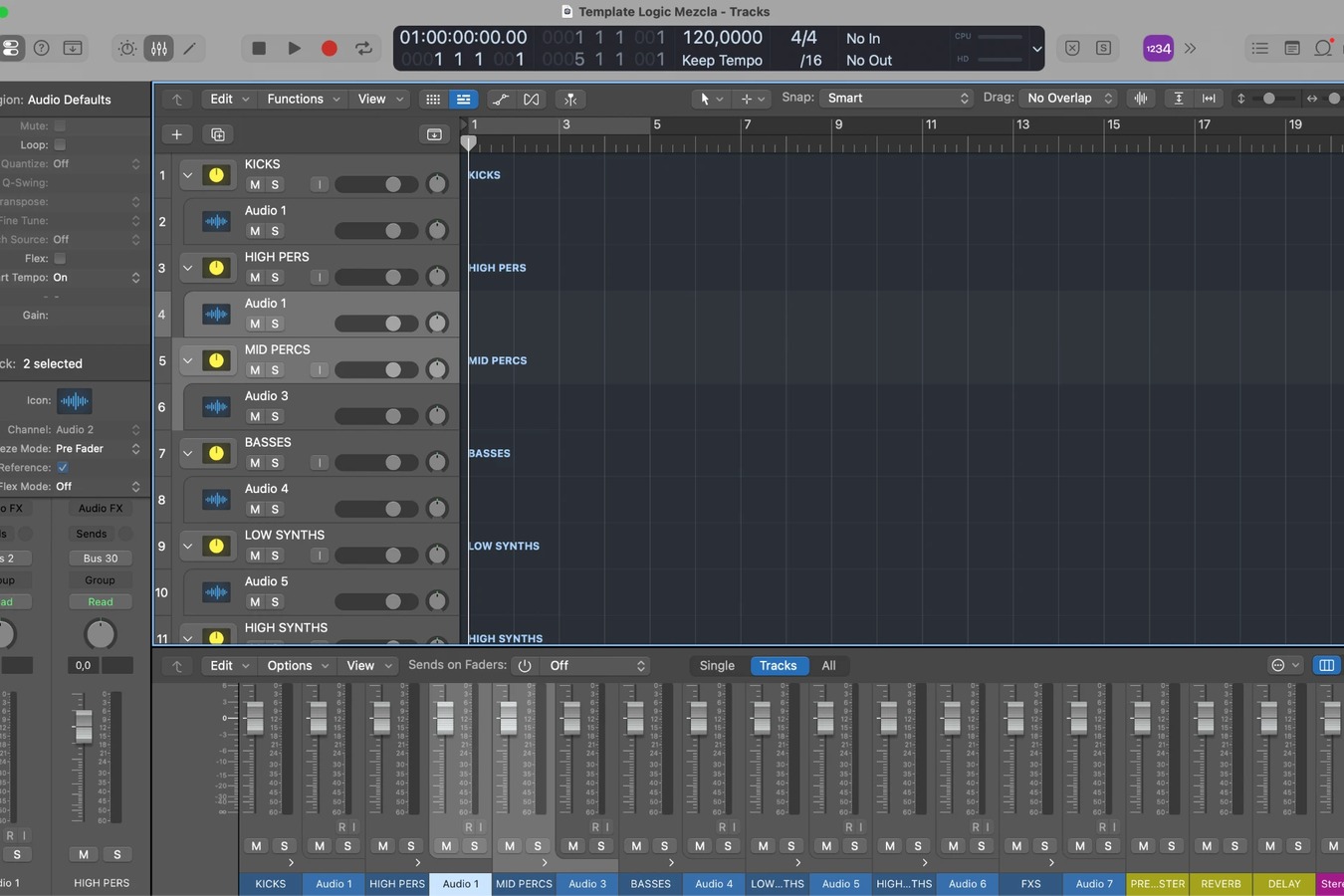Select the Tracks mixer view button

tap(779, 665)
